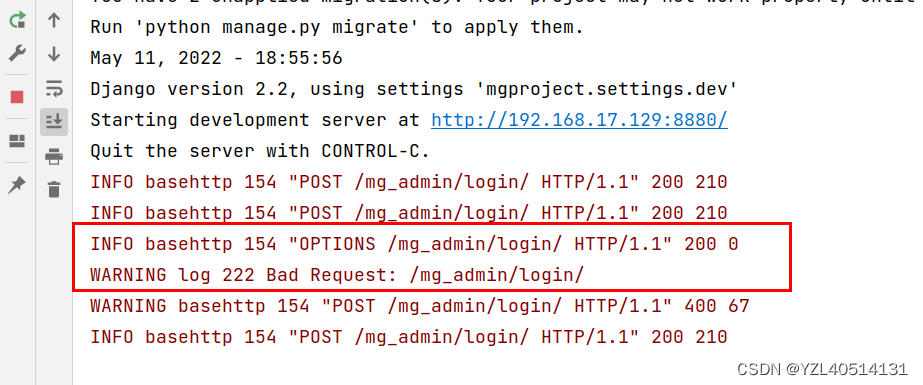923x385 pixels.
Task: Click the green Rerun server icon
Action: [x=17, y=21]
